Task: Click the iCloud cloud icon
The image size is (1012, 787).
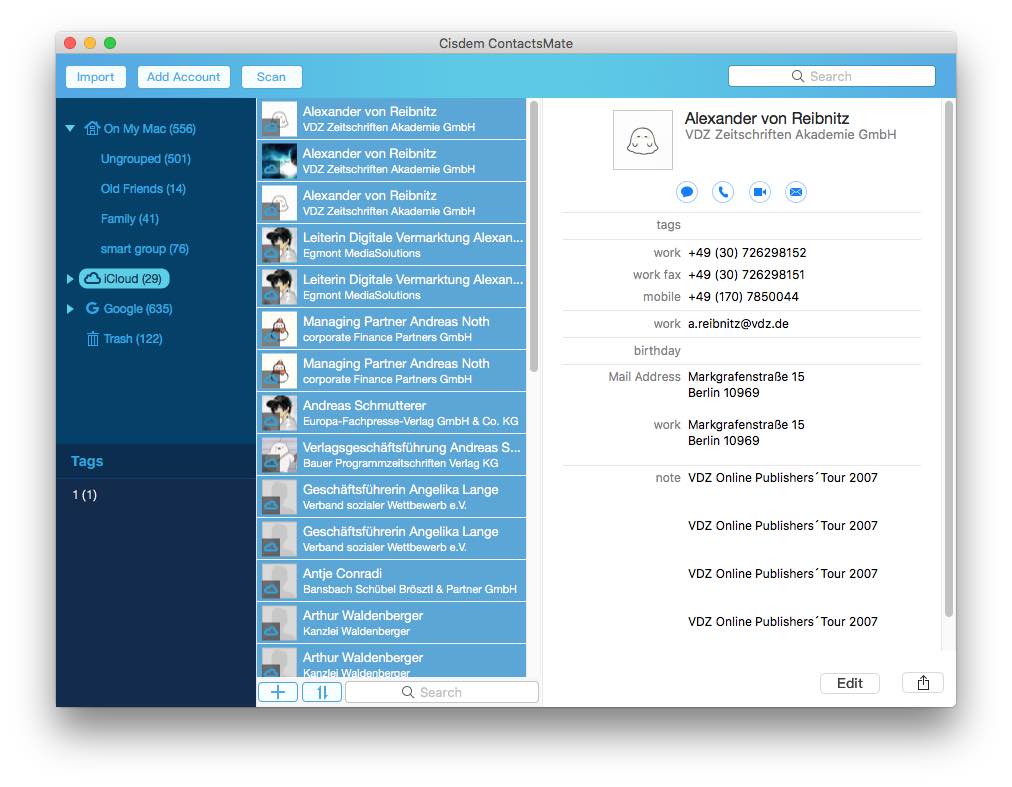Action: 92,278
